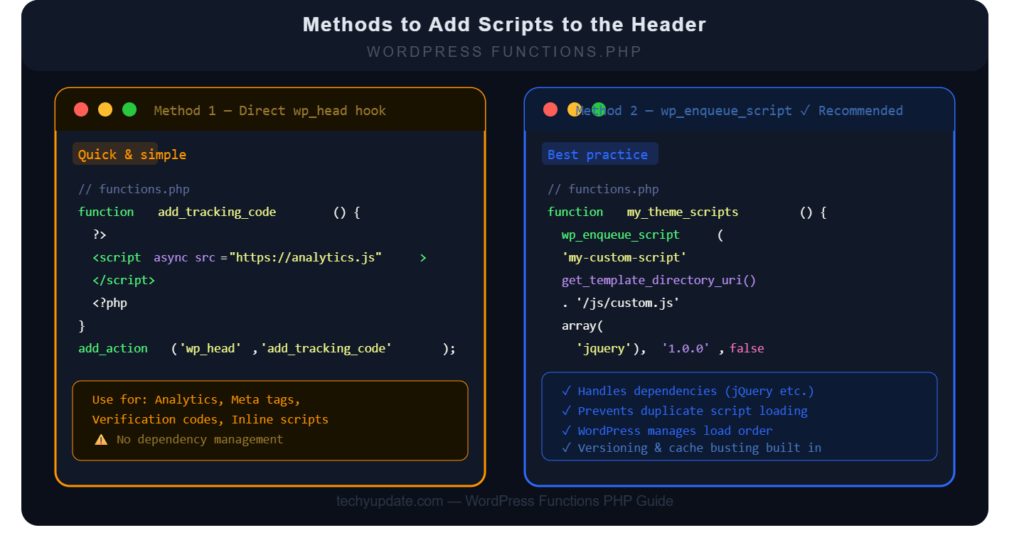Click the WordPress manages load order text
Image resolution: width=1024 pixels, height=540 pixels.
[x=675, y=431]
